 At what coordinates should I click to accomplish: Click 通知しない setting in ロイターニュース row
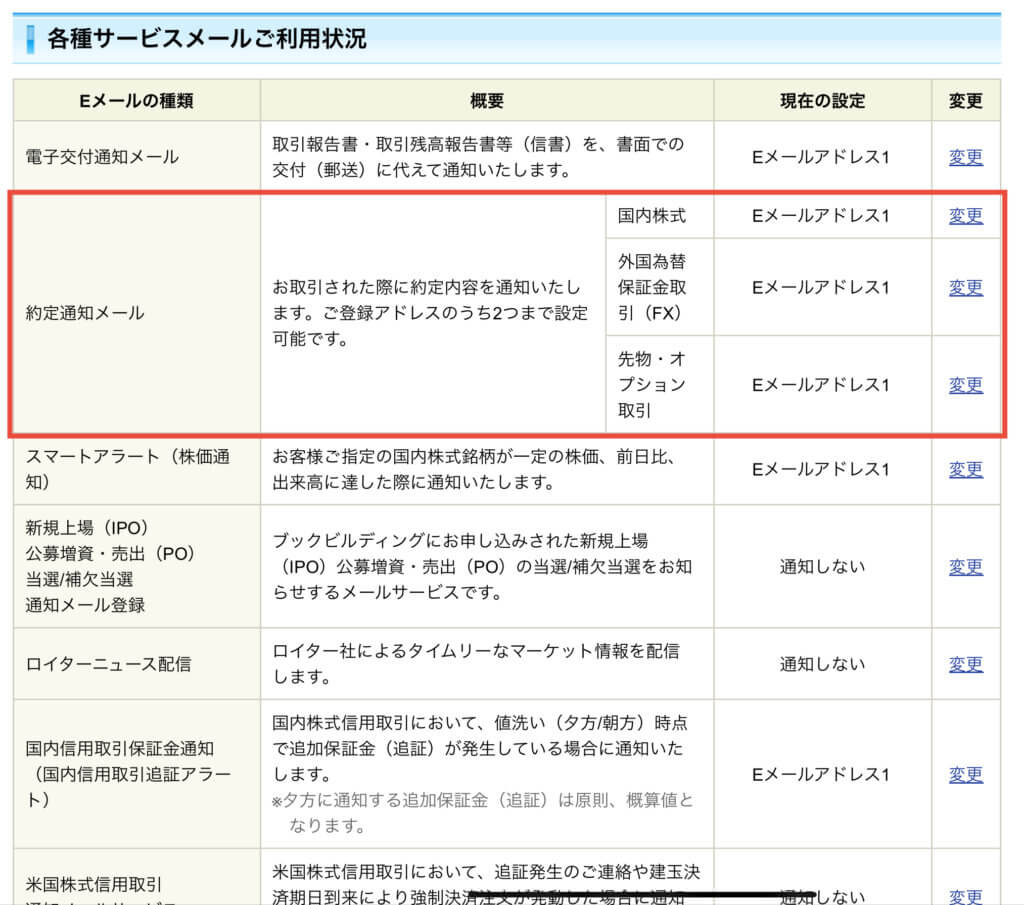pyautogui.click(x=822, y=664)
